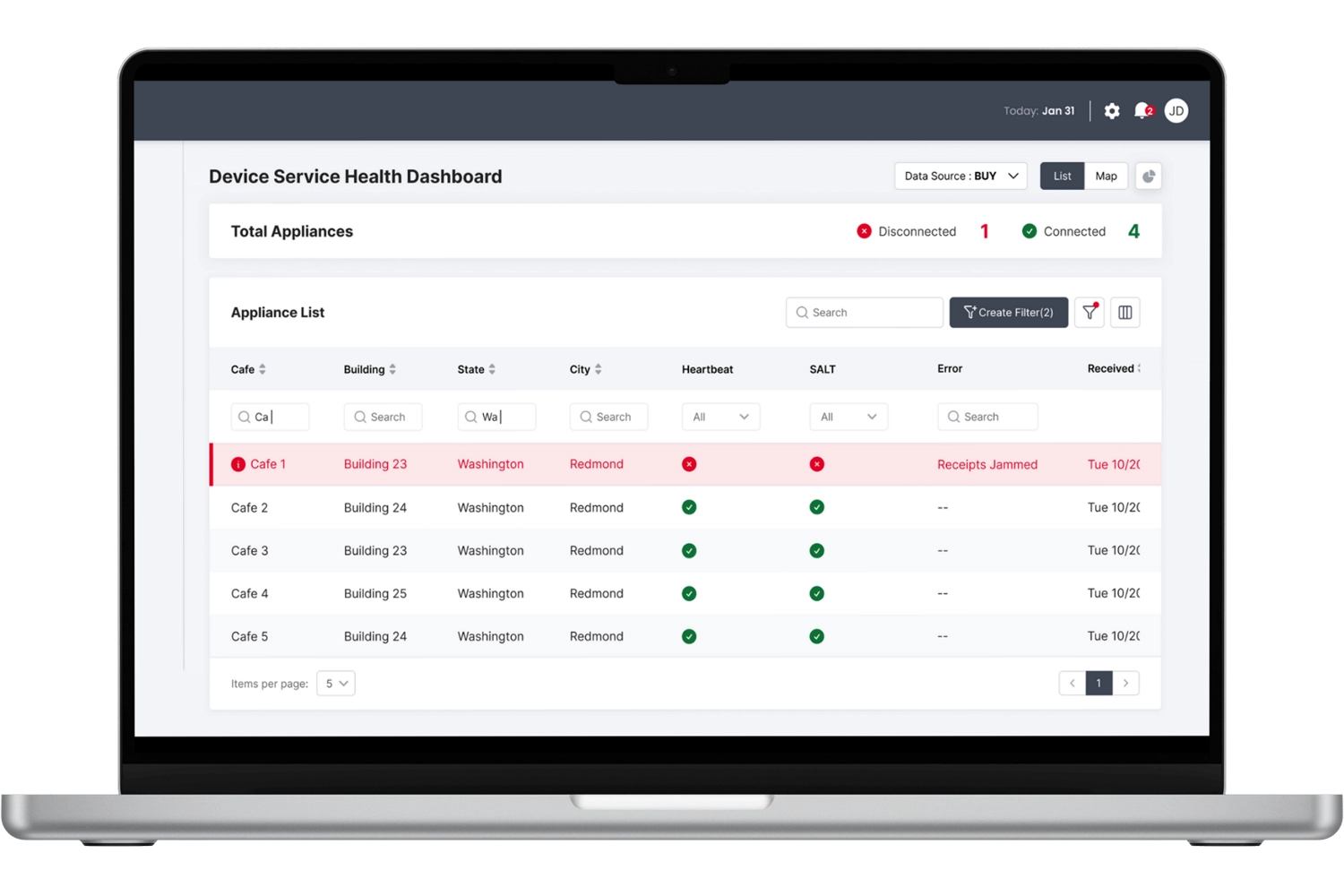Go to next page arrow
The height and width of the screenshot is (896, 1344).
(1125, 684)
